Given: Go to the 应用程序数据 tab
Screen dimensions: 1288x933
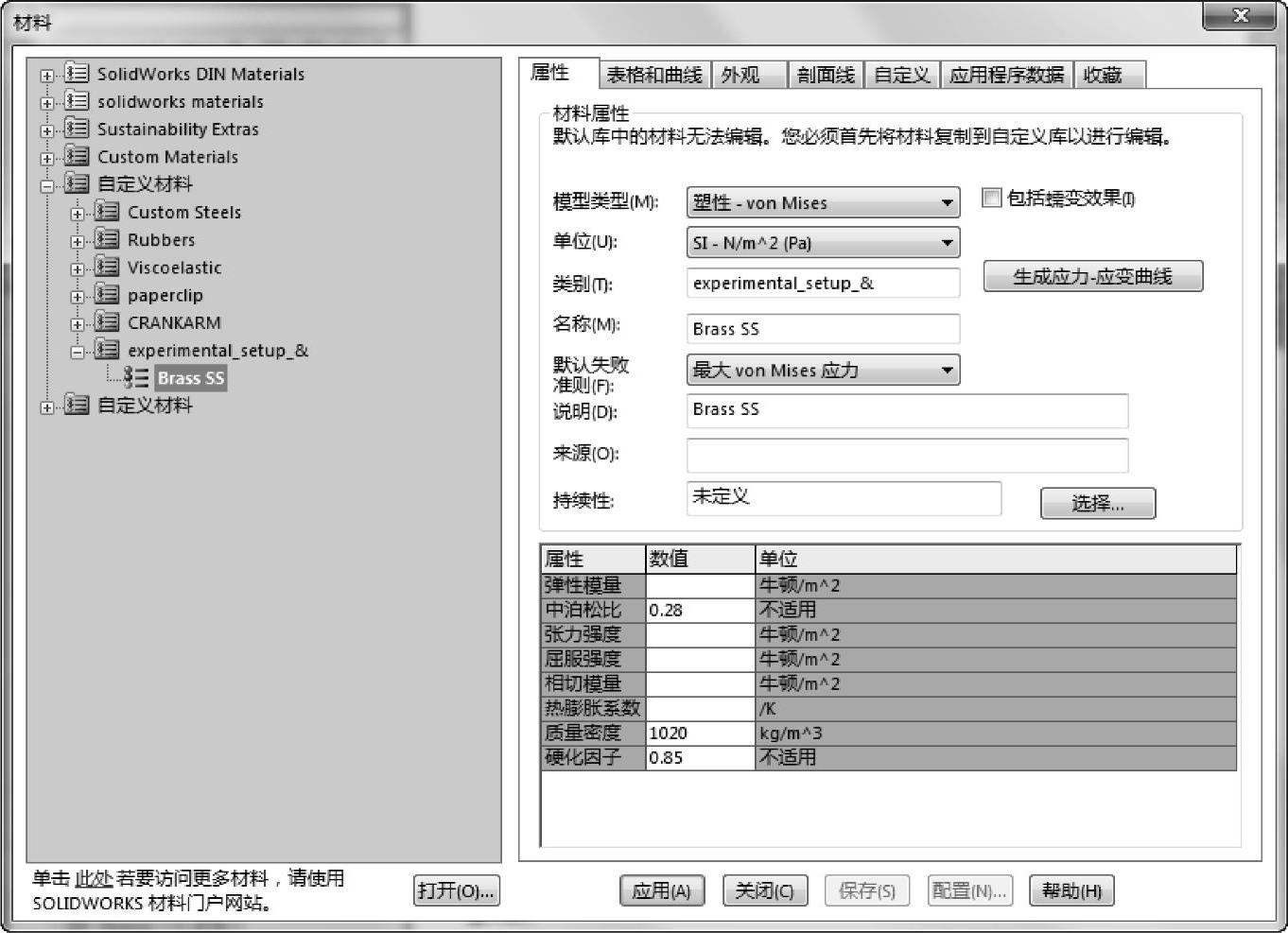Looking at the screenshot, I should 1007,75.
